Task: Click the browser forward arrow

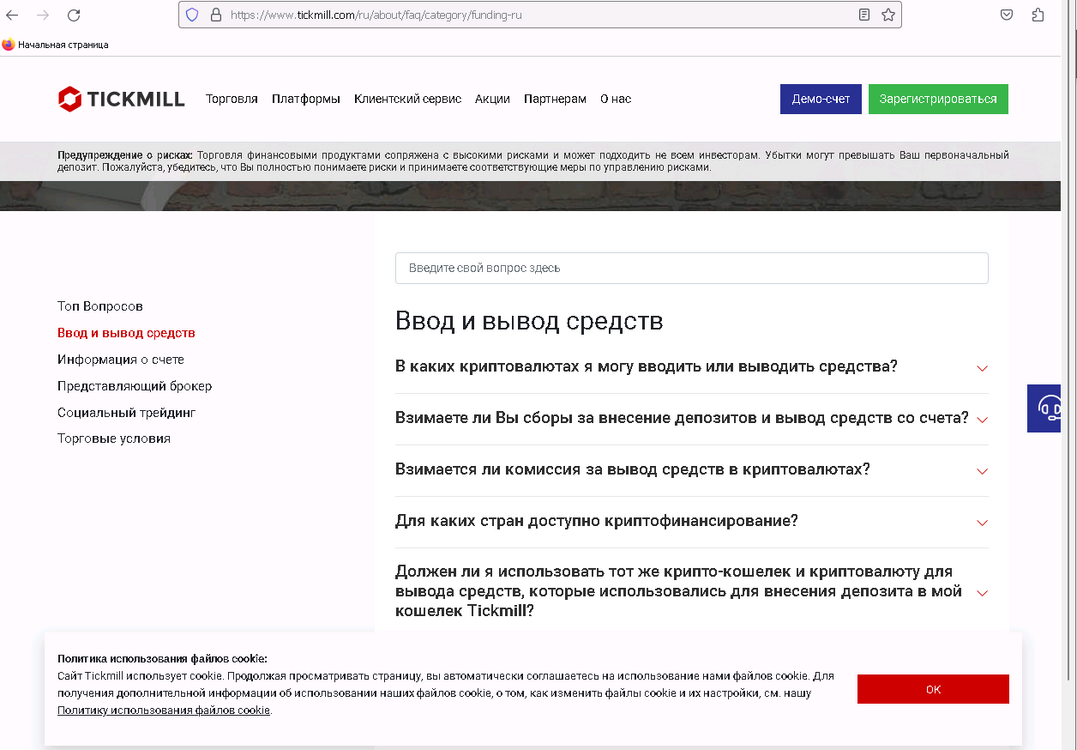Action: pyautogui.click(x=43, y=14)
